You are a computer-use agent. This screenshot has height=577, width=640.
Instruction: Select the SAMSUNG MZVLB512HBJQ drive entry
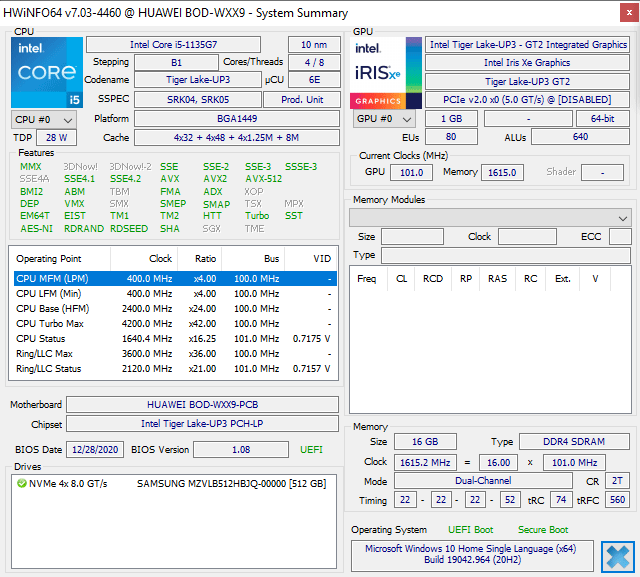coord(231,484)
